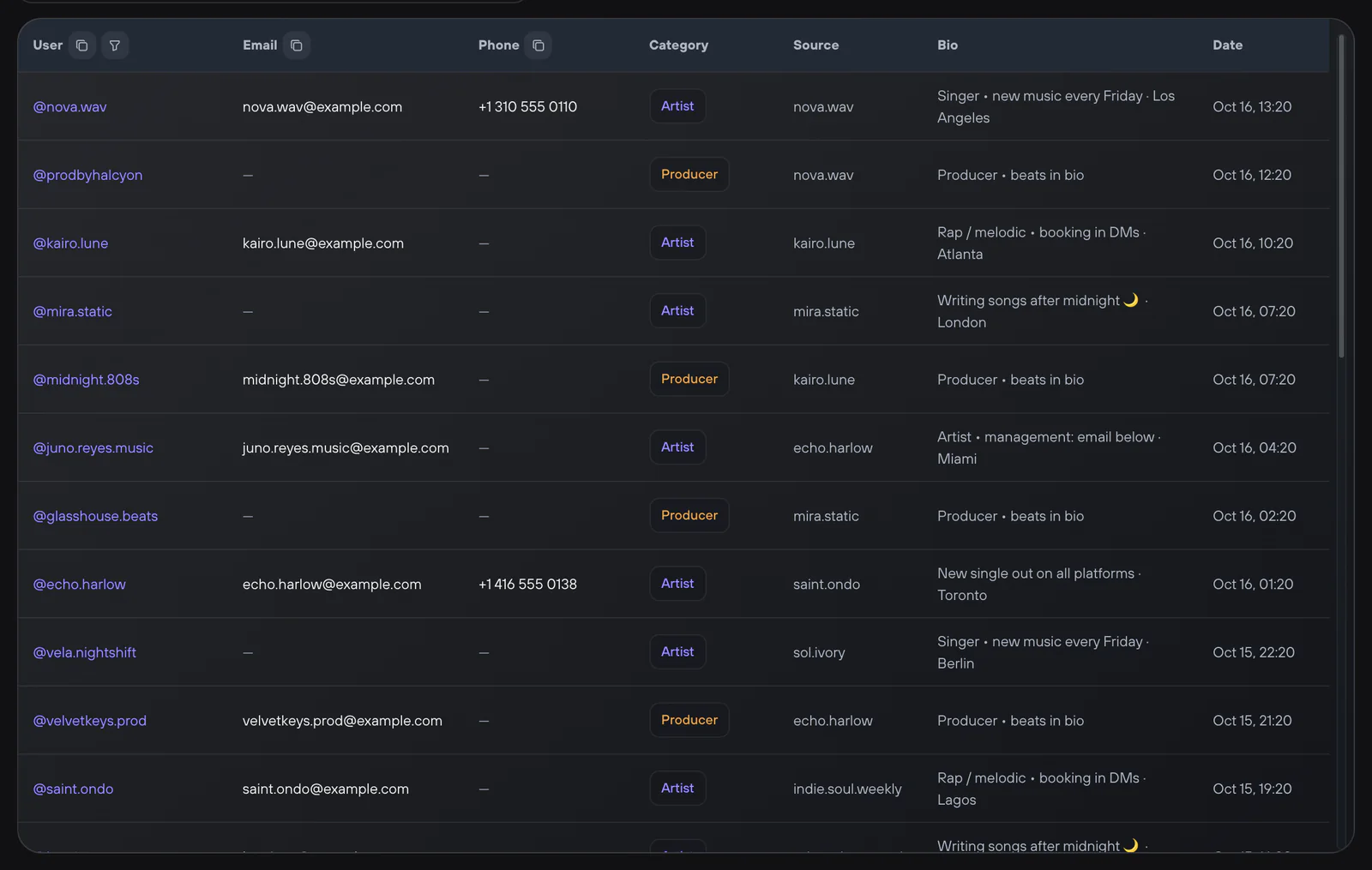1372x870 pixels.
Task: Select email saint.ondo@example.com
Action: (x=326, y=789)
